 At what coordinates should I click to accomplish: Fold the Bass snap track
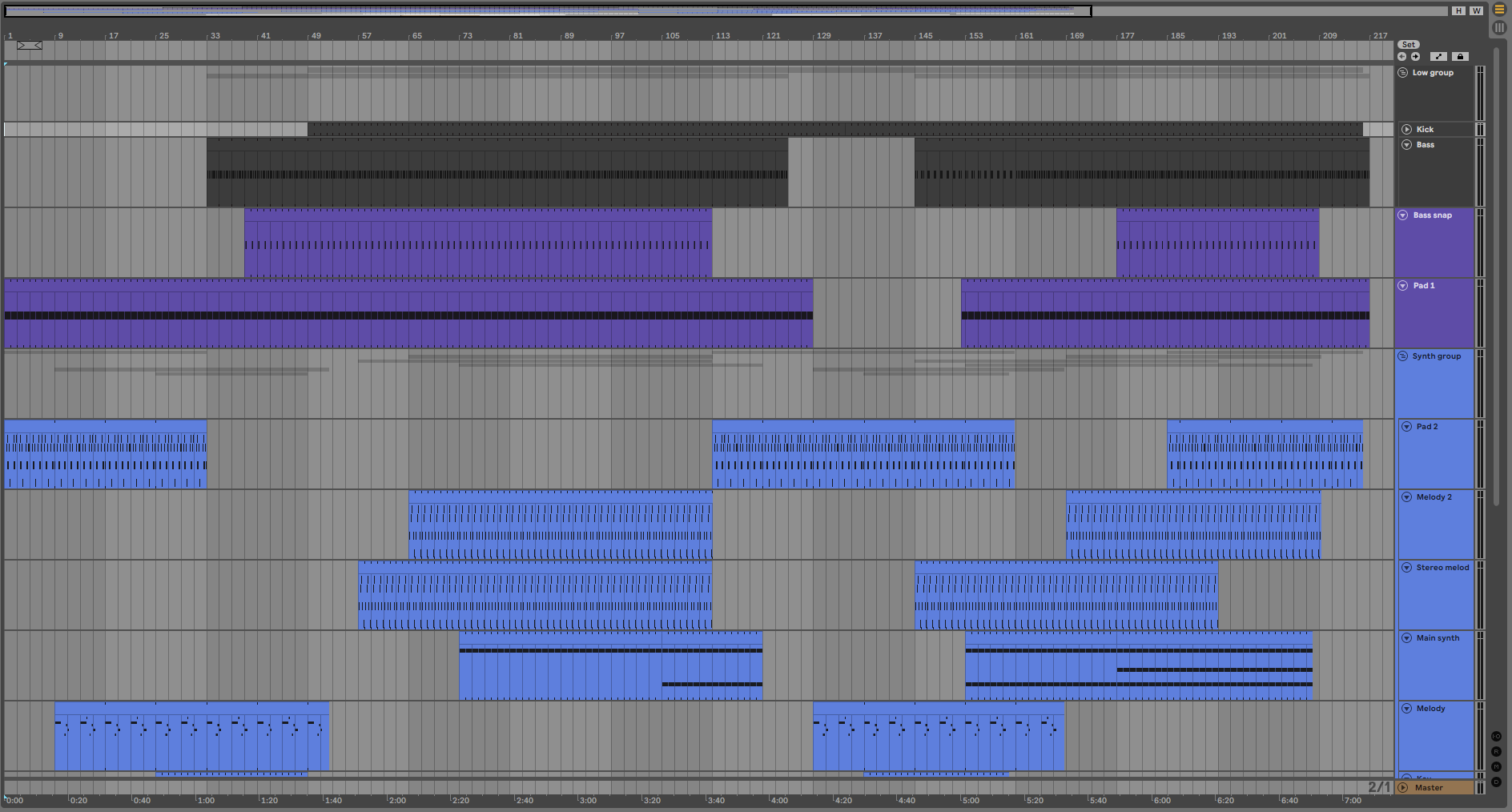[1403, 215]
